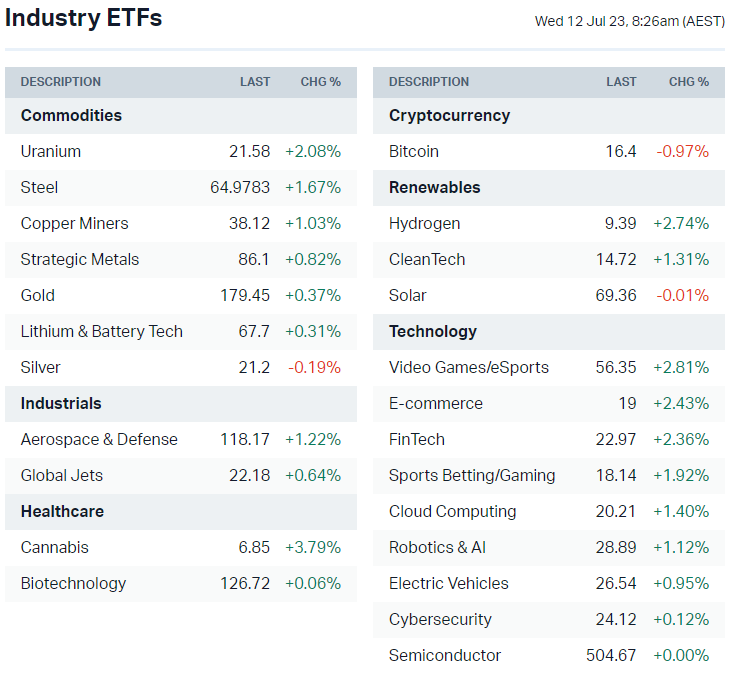The width and height of the screenshot is (733, 675).
Task: Select the Cannabis healthcare ETF
Action: pyautogui.click(x=55, y=548)
